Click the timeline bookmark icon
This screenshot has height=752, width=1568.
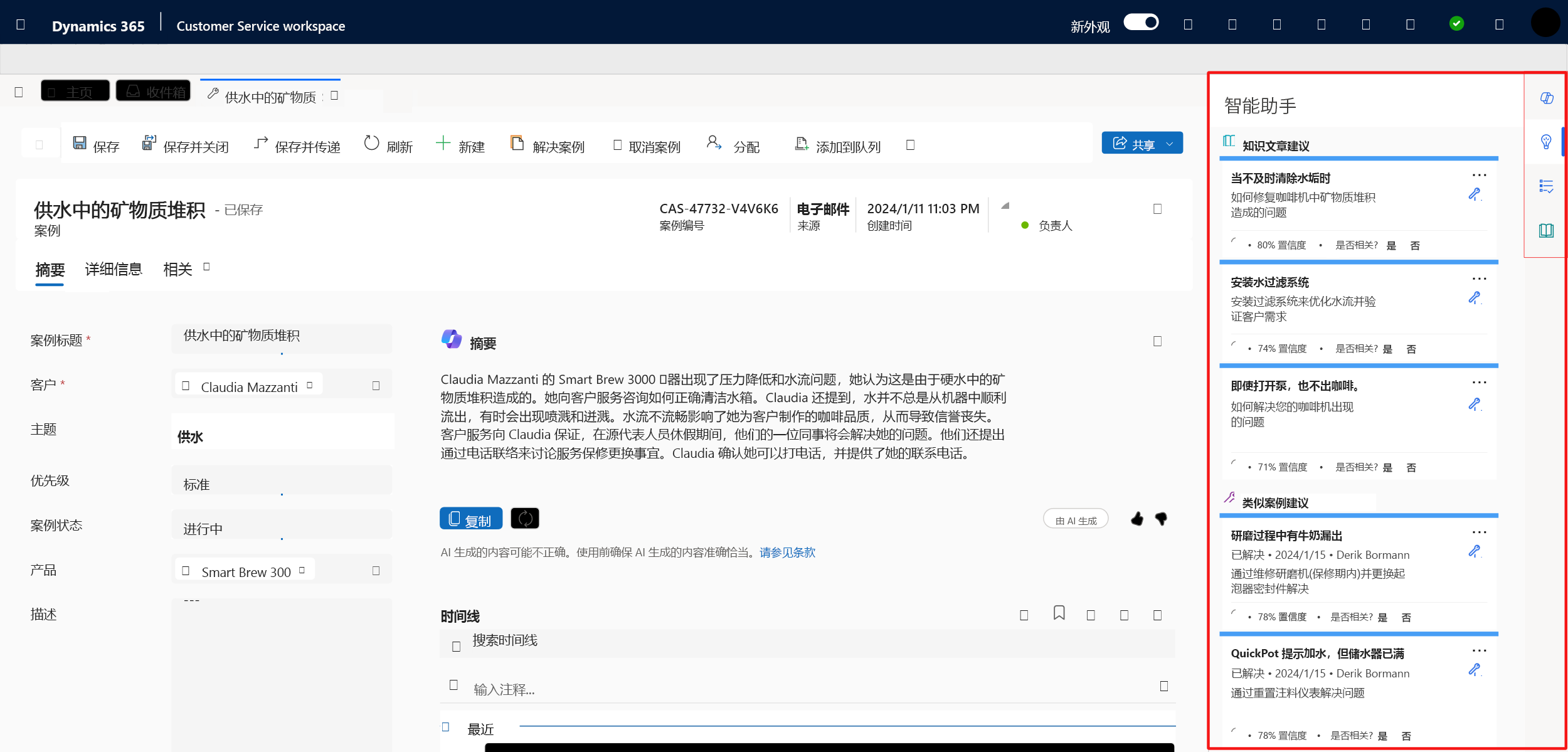(x=1059, y=613)
